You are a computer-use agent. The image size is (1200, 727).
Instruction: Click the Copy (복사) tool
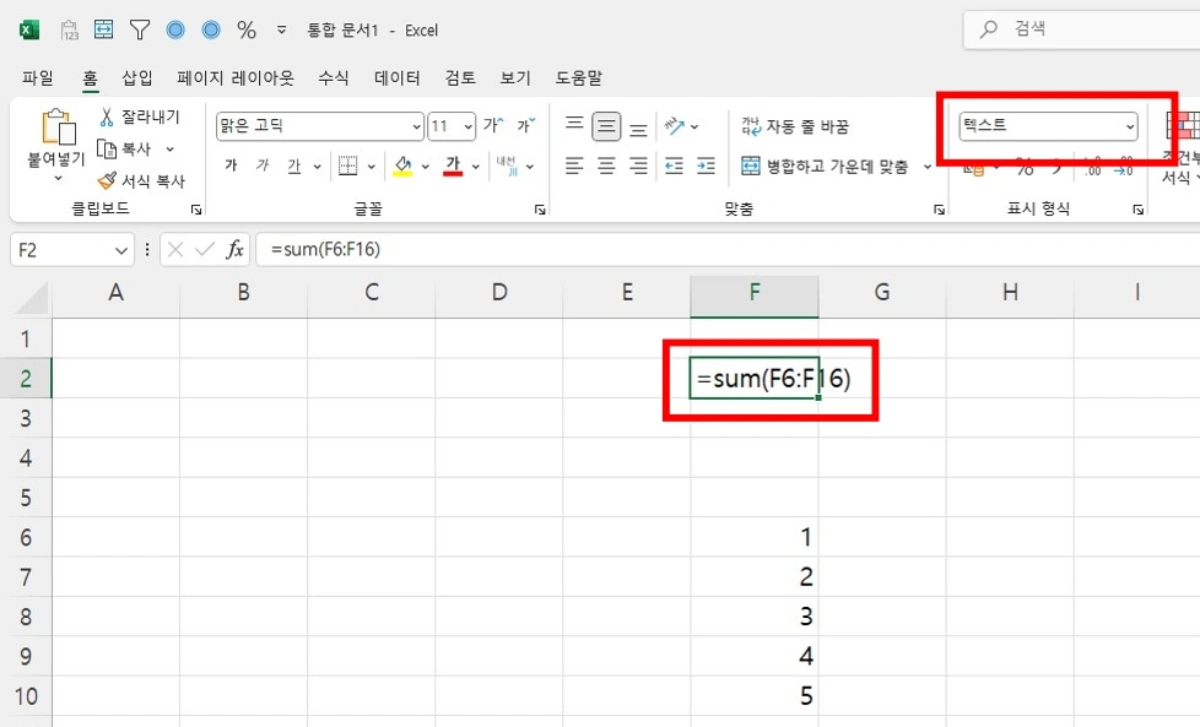coord(130,148)
